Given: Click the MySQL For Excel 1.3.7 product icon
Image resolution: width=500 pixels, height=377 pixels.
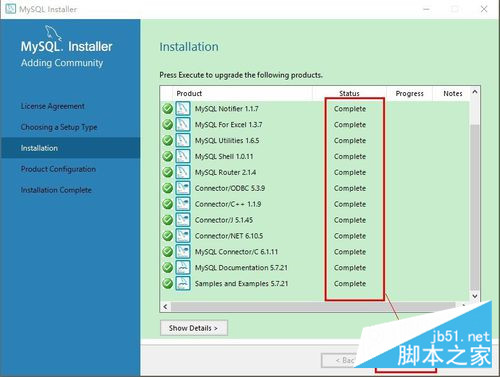Looking at the screenshot, I should click(x=183, y=125).
